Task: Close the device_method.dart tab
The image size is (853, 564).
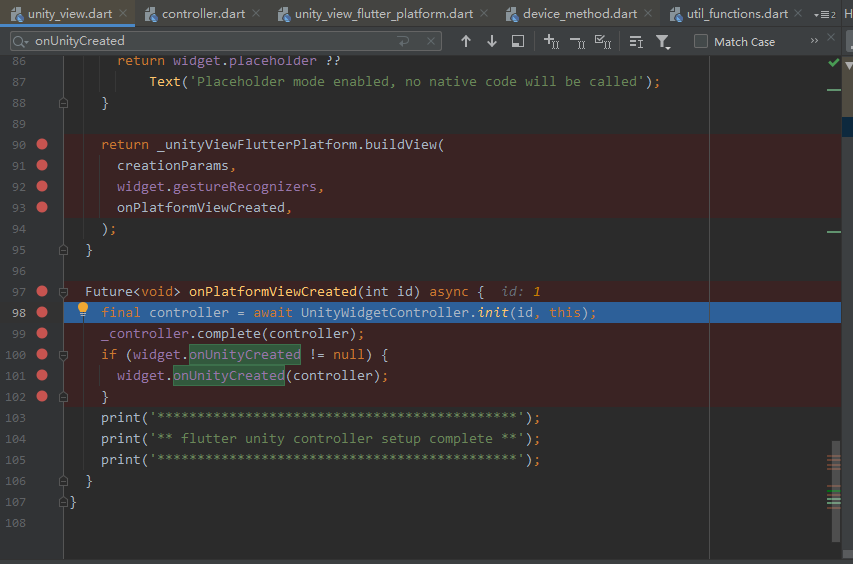Action: click(648, 13)
